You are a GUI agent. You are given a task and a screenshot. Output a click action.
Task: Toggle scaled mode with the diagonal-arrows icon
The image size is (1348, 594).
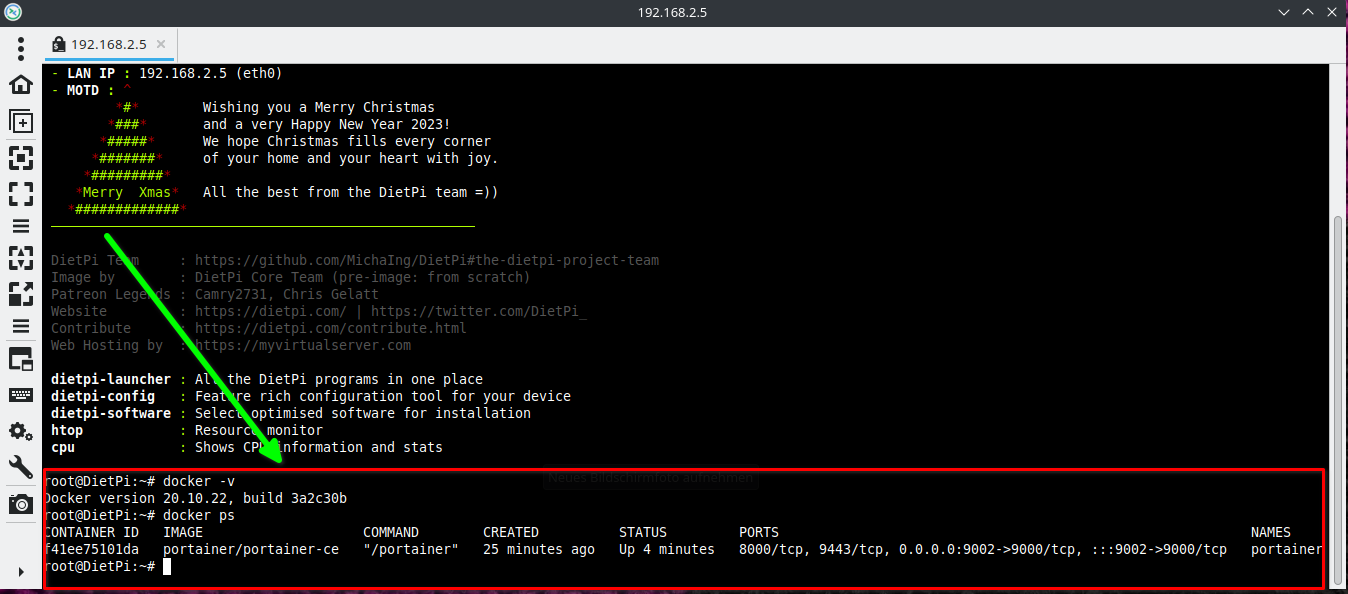(x=21, y=294)
